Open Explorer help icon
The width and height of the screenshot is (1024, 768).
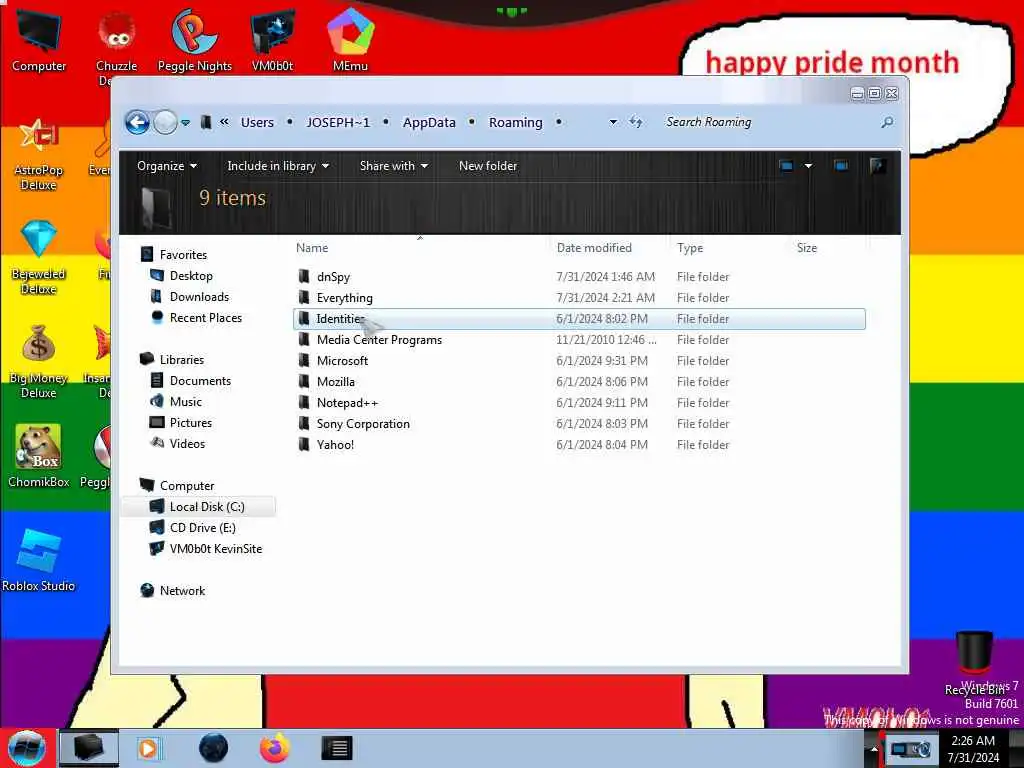[878, 166]
